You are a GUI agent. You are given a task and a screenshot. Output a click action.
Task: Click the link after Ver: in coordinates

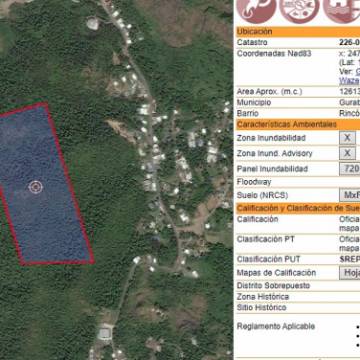click(357, 71)
